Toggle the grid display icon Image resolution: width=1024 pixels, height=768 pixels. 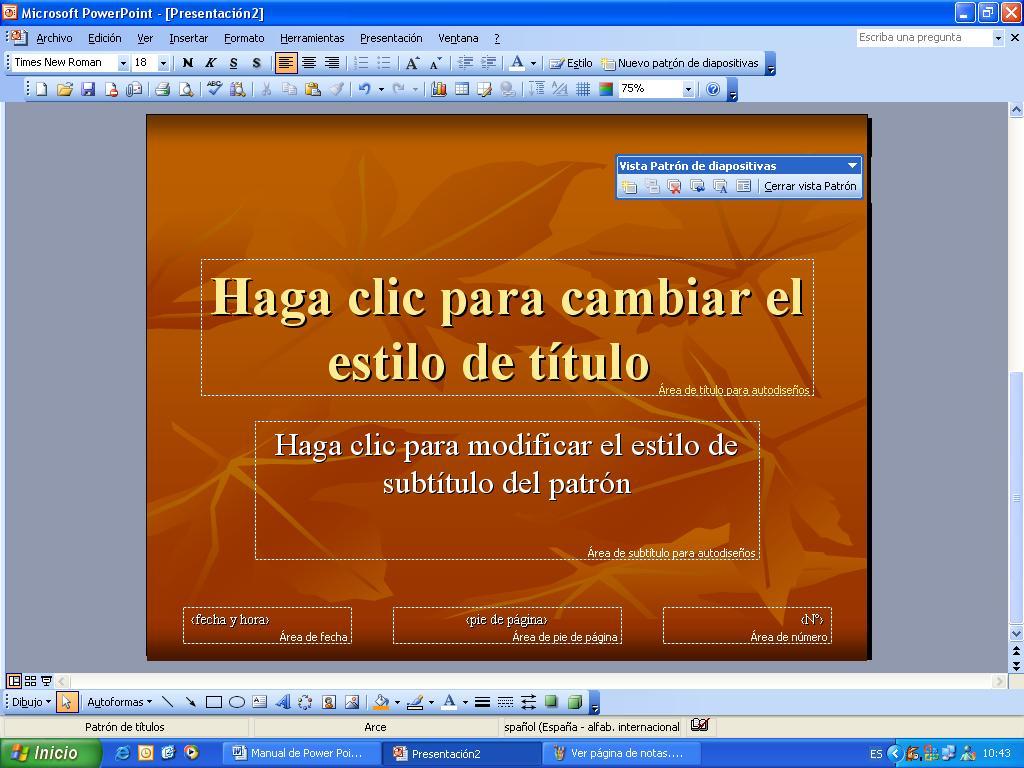pos(583,89)
